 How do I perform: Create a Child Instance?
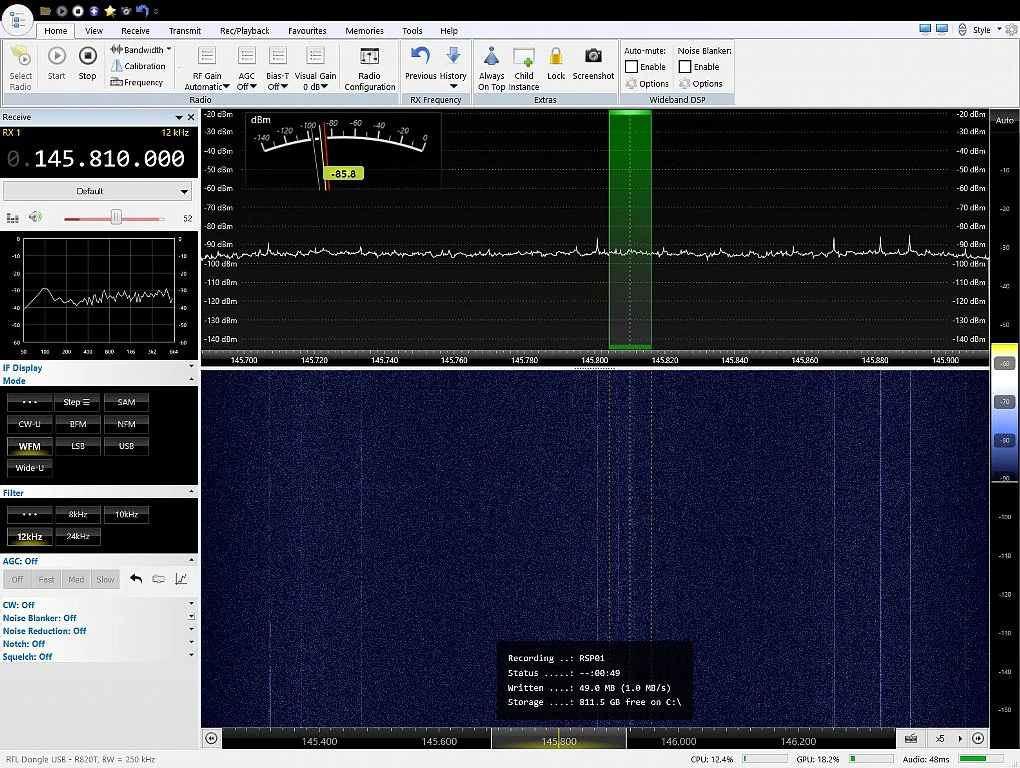coord(524,68)
